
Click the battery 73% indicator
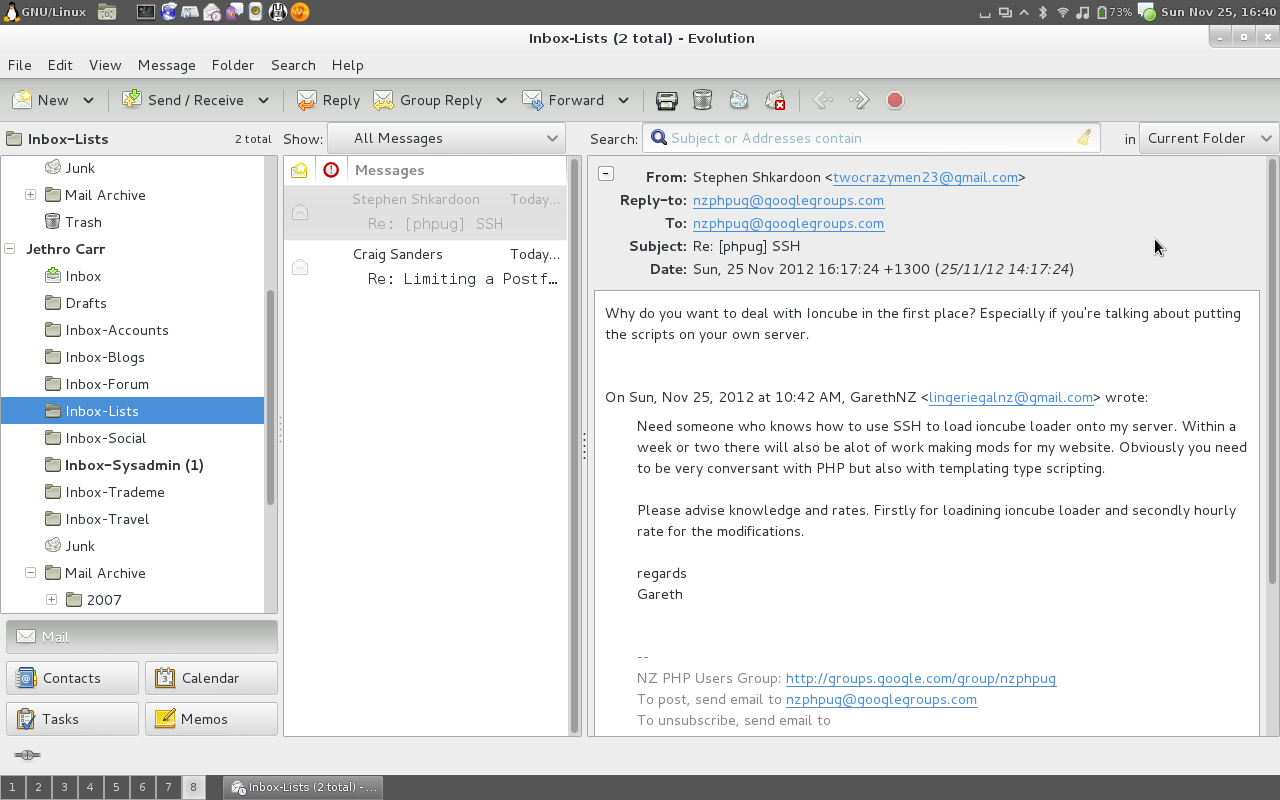click(1114, 12)
